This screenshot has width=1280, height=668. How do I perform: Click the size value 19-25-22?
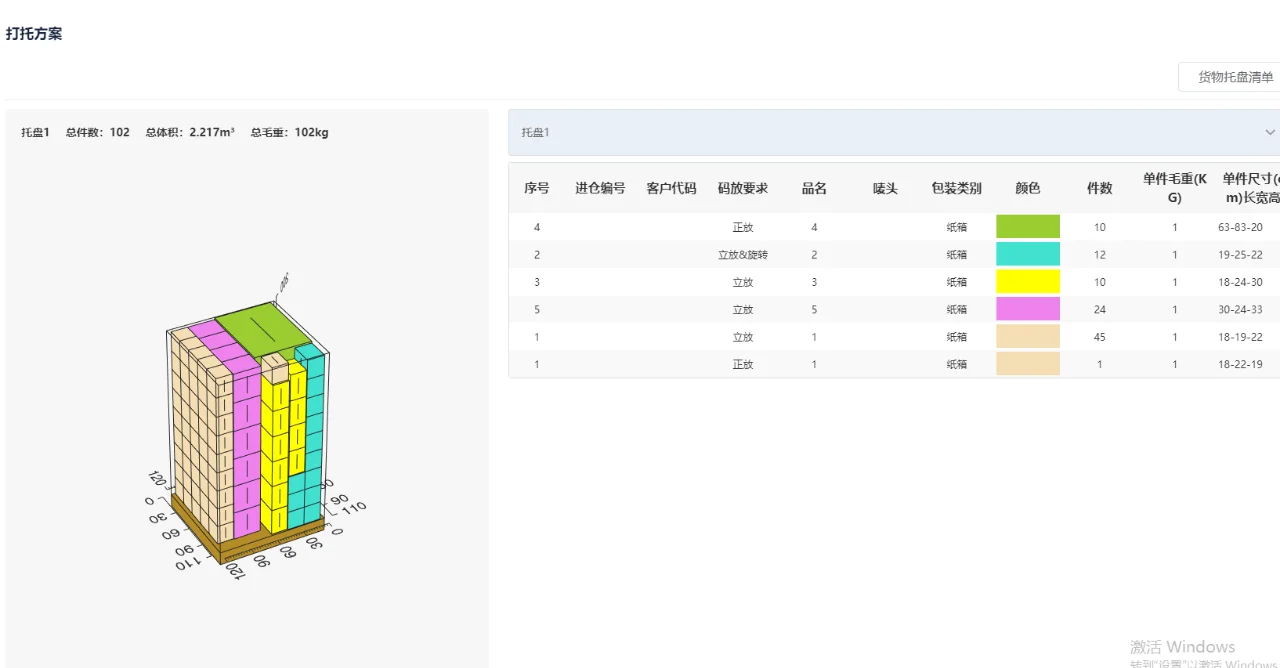click(x=1240, y=255)
